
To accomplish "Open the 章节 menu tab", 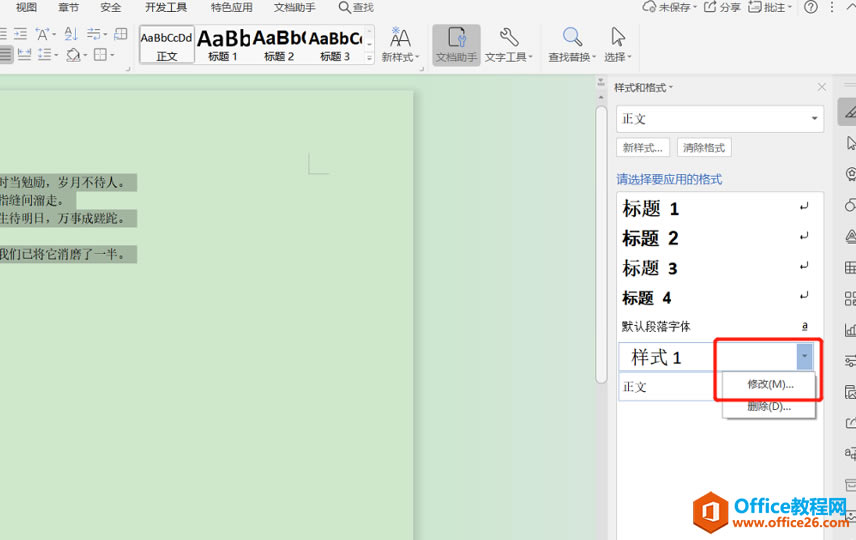I will (69, 7).
